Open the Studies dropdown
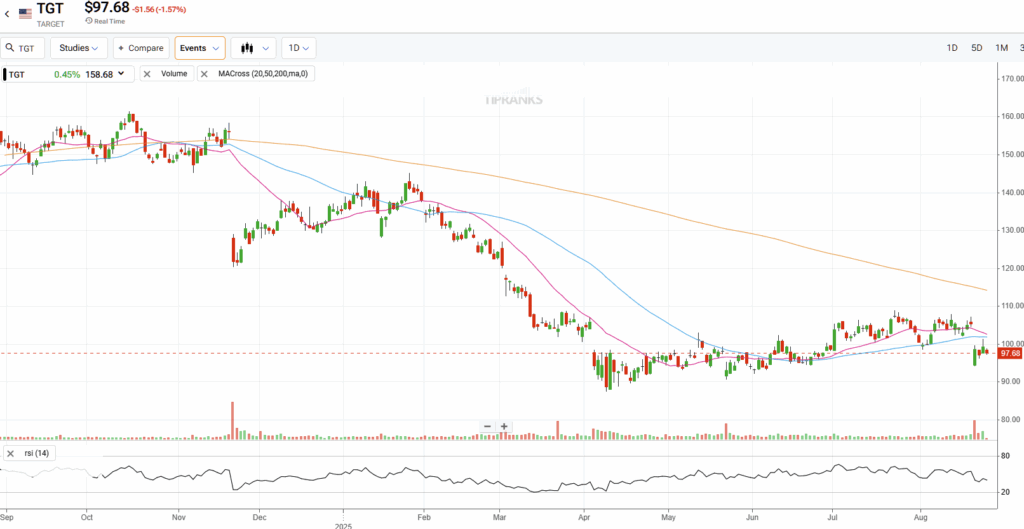This screenshot has width=1024, height=529. coord(79,48)
